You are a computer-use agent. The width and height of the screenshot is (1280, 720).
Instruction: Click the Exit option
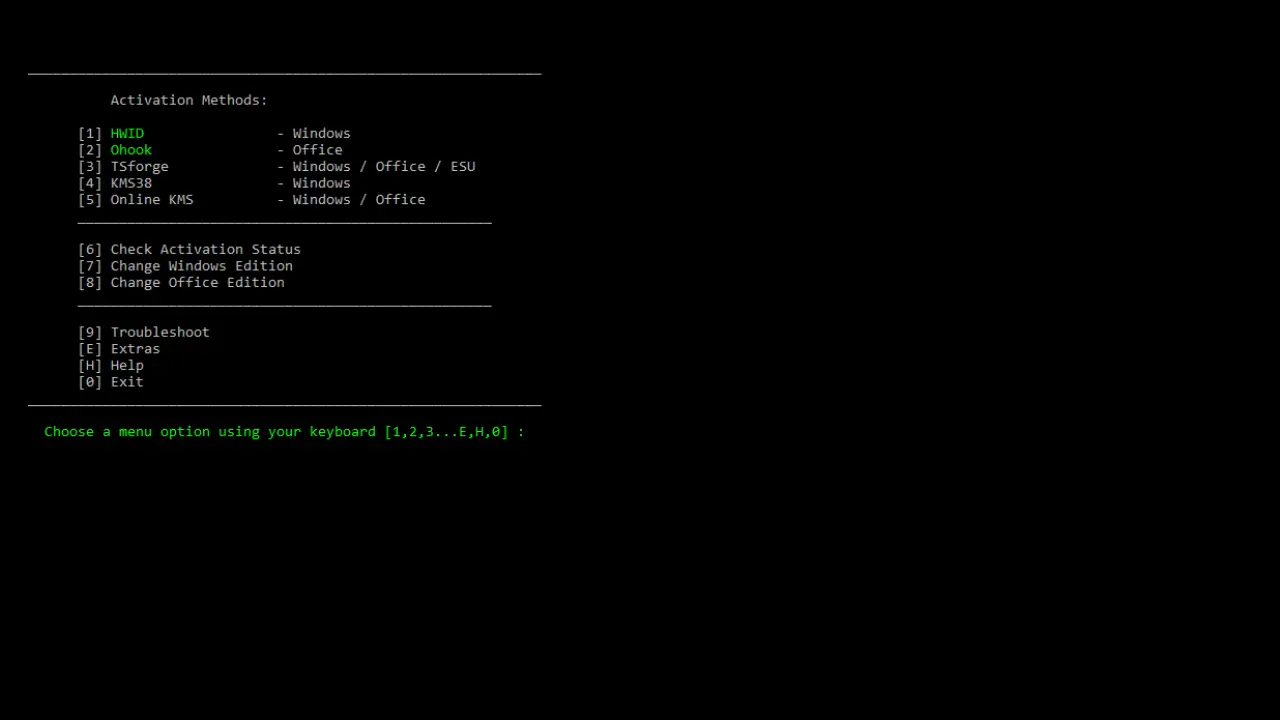click(x=127, y=382)
